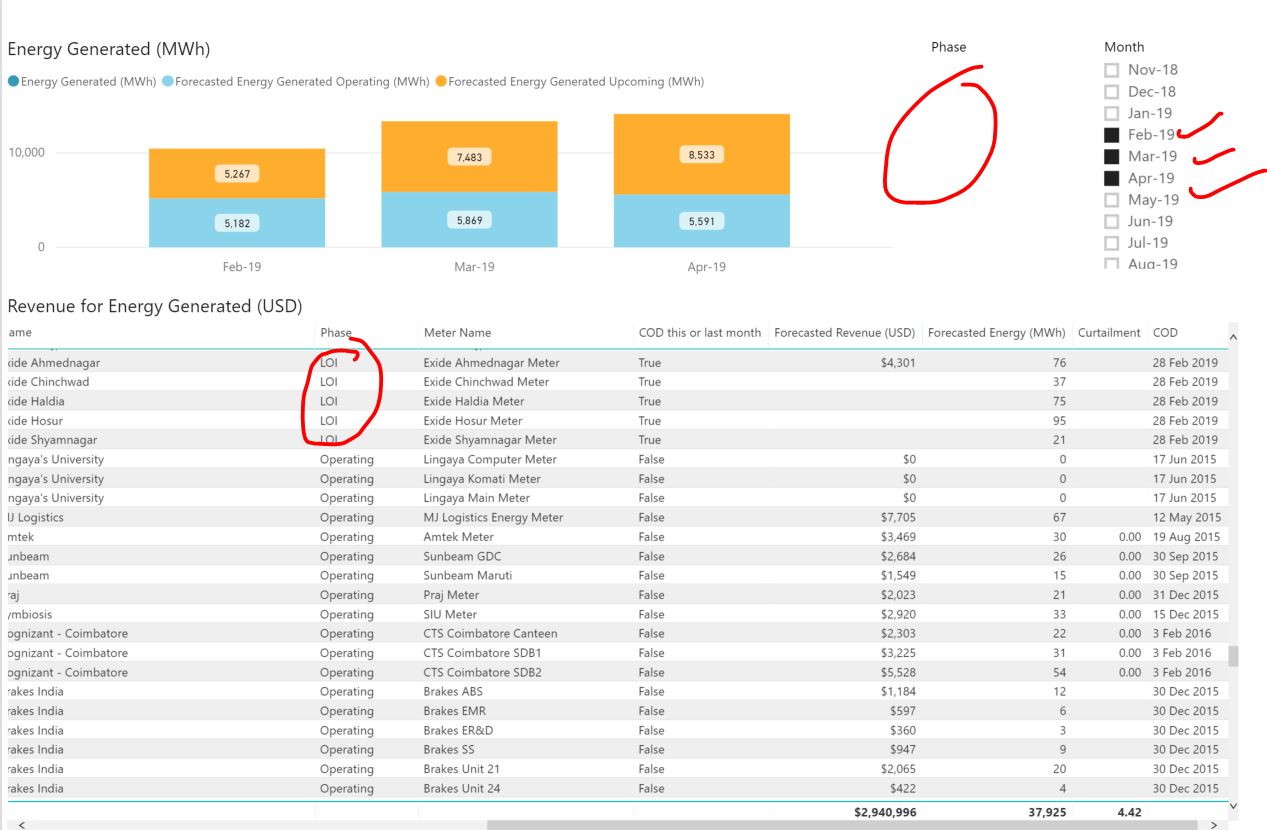Click CTS Coimbatore SDB2 cell
The image size is (1267, 830).
point(483,673)
